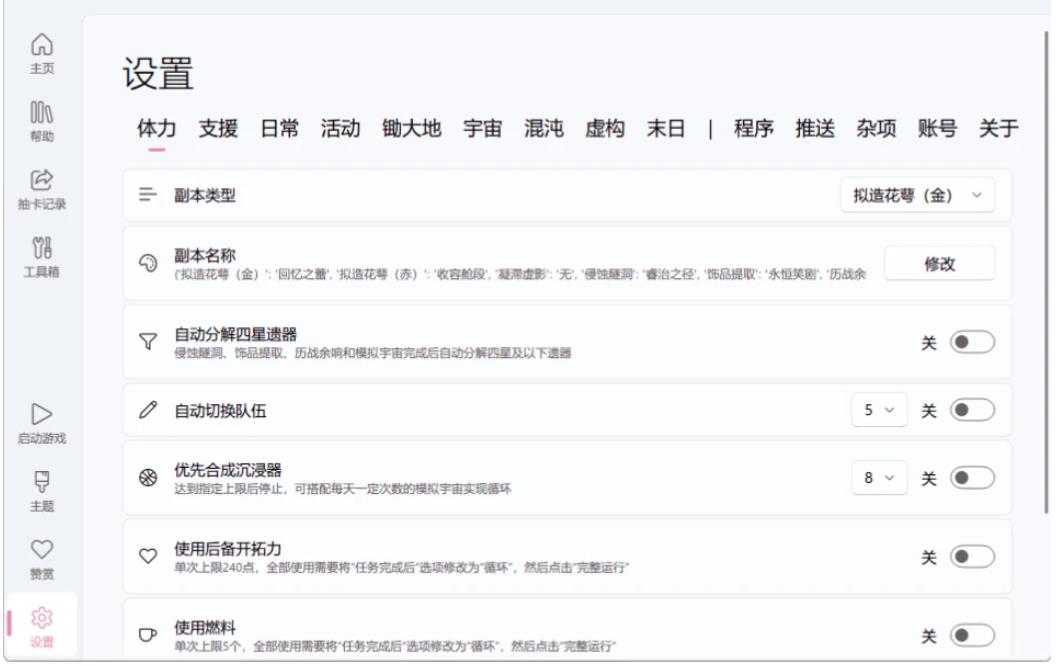This screenshot has height=667, width=1056.
Task: Switch to the 宇宙 settings tab
Action: tap(482, 128)
